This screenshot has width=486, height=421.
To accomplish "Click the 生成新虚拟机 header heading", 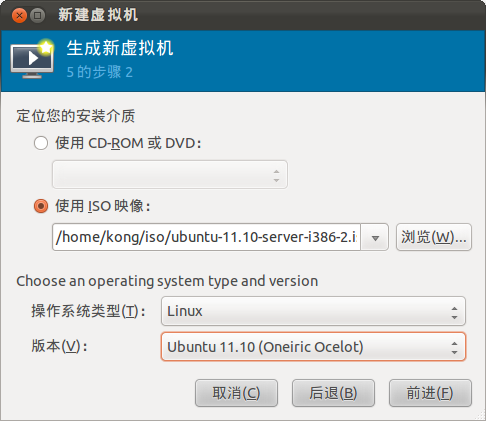I will click(x=120, y=48).
